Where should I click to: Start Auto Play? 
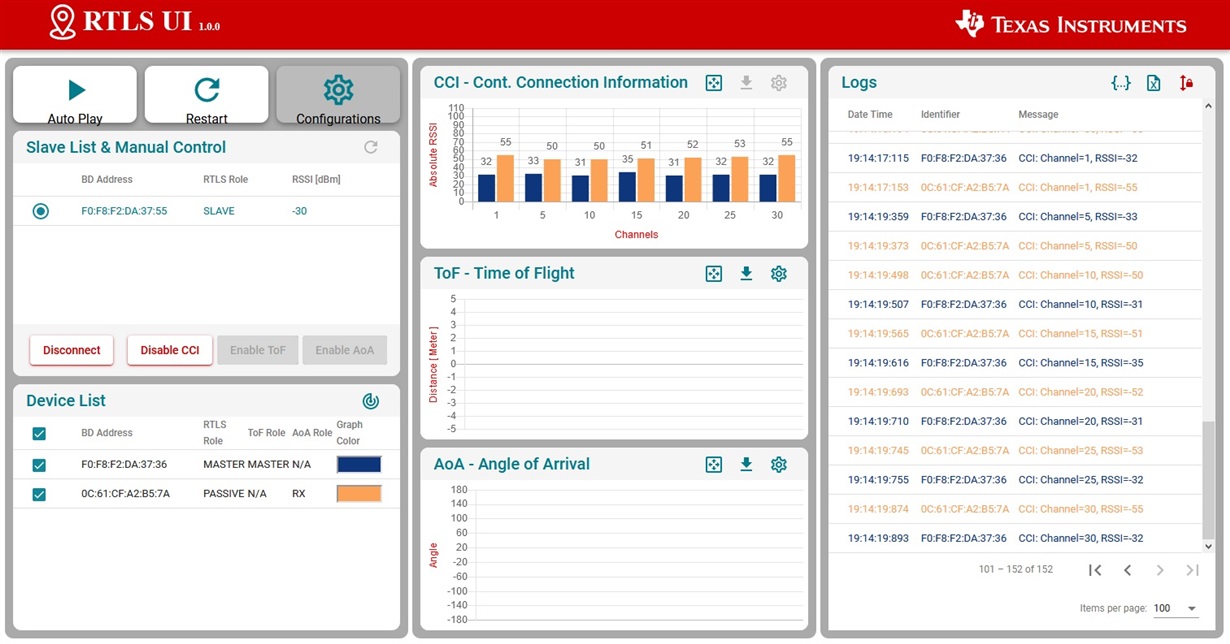click(75, 95)
